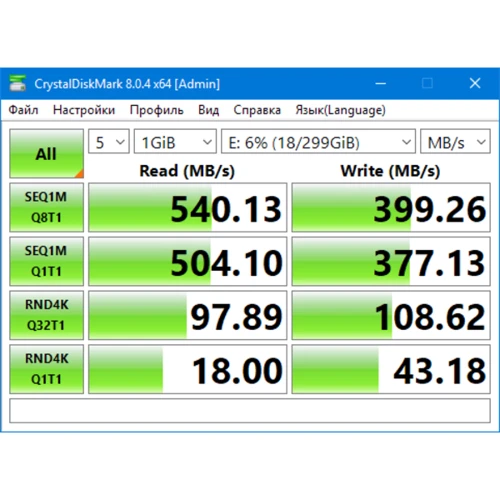
Task: Start the SEQ1M Q8T1 test
Action: coord(46,207)
